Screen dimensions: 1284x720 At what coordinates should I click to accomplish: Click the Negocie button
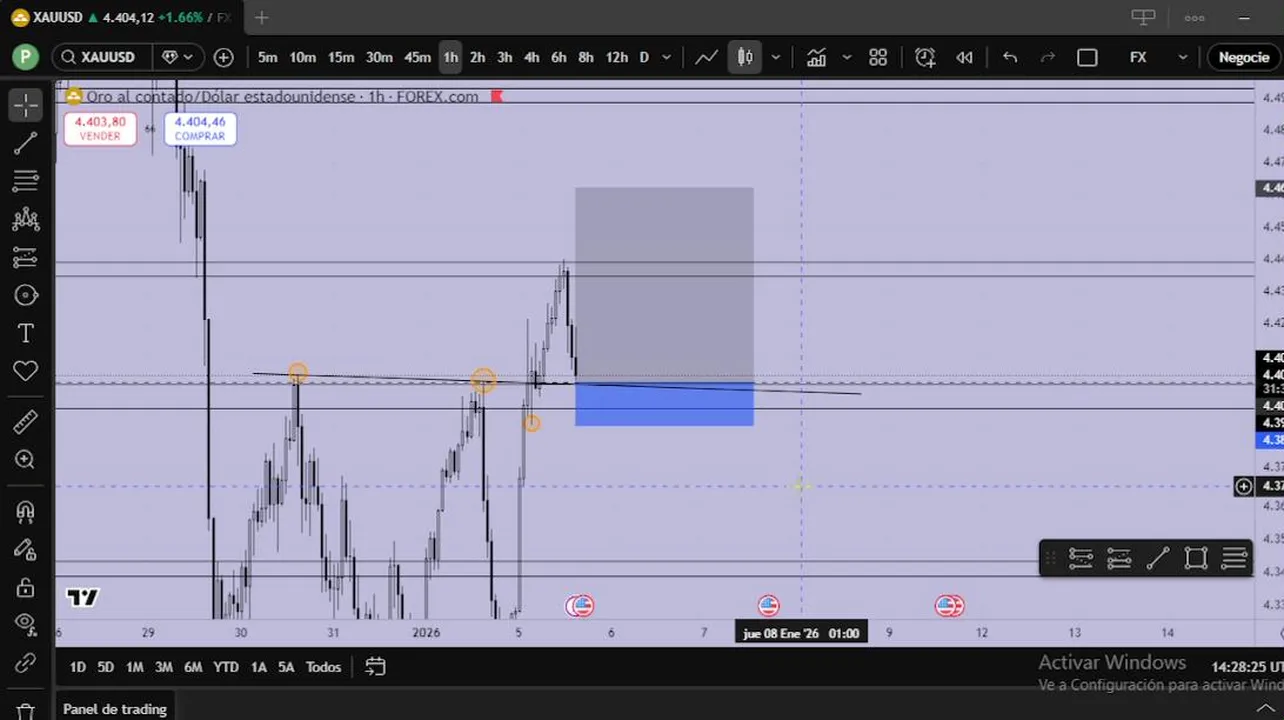1243,57
